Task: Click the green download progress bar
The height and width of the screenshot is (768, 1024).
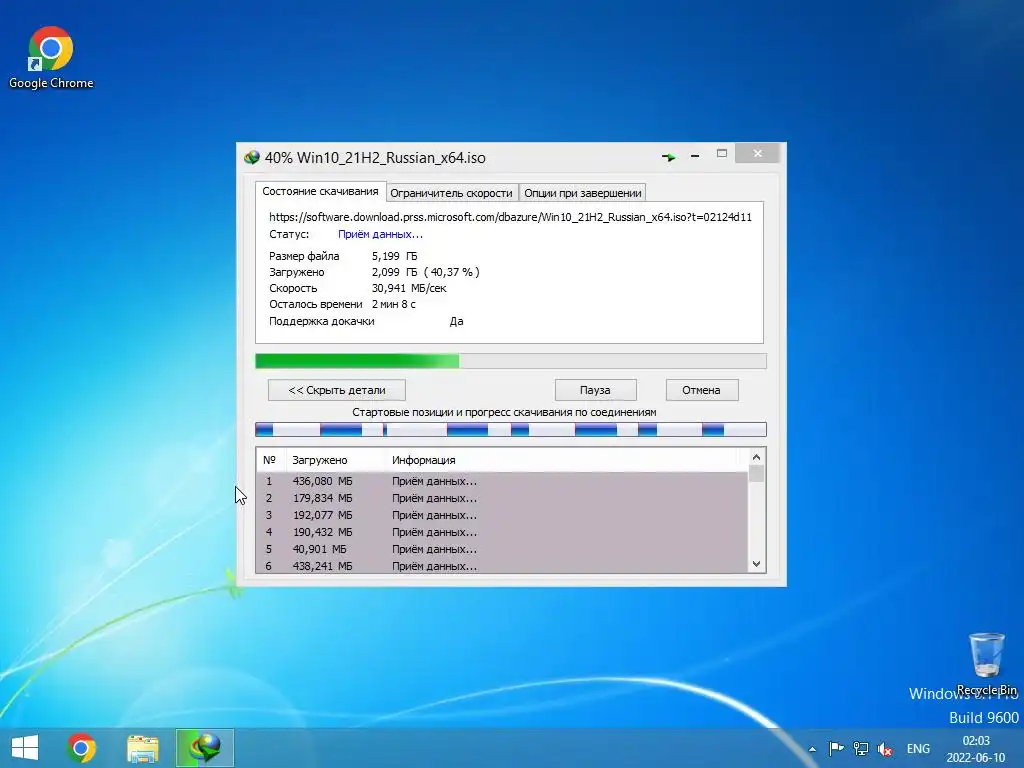Action: tap(511, 361)
